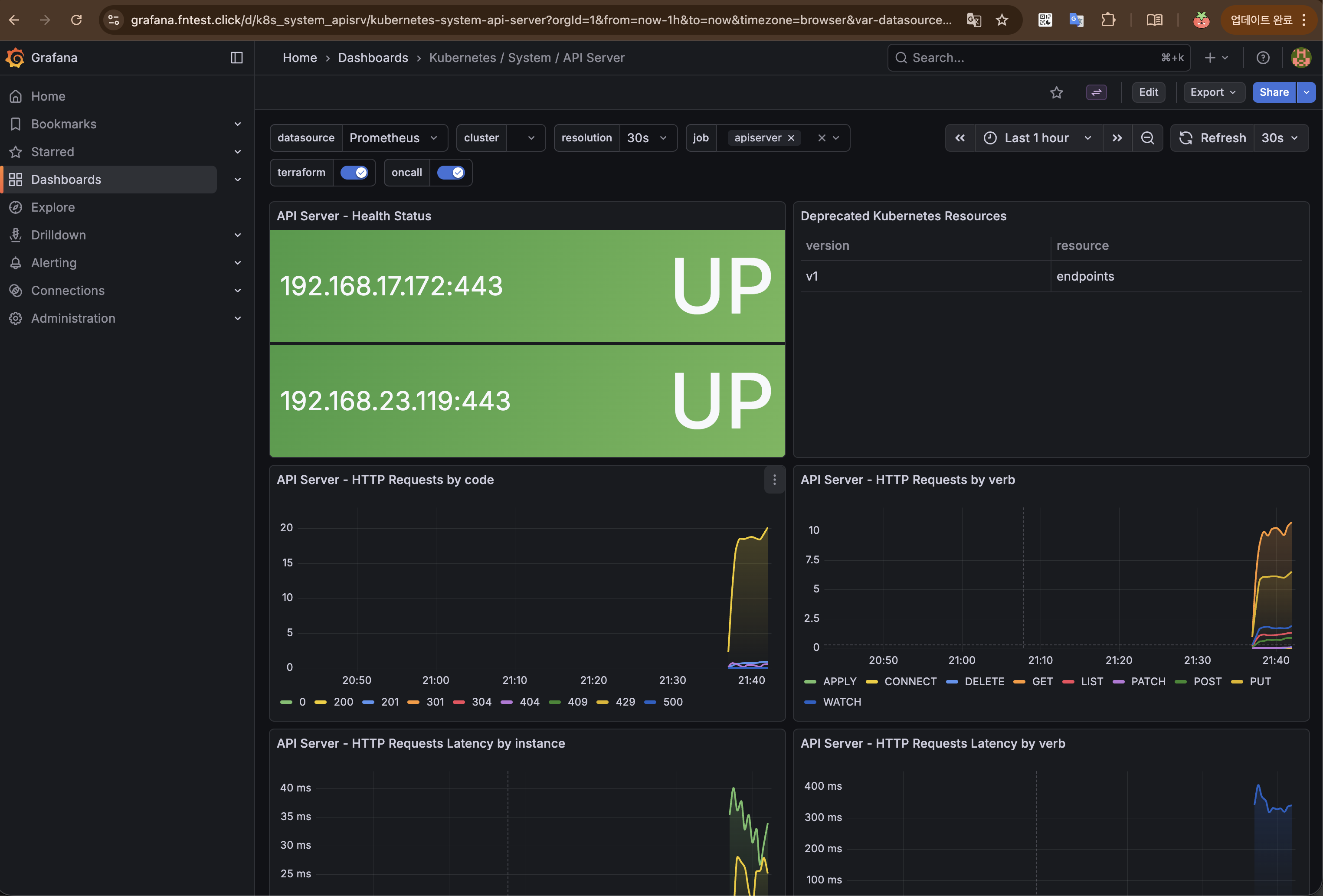Image resolution: width=1323 pixels, height=896 pixels.
Task: Toggle the terraform switch off
Action: [x=354, y=173]
